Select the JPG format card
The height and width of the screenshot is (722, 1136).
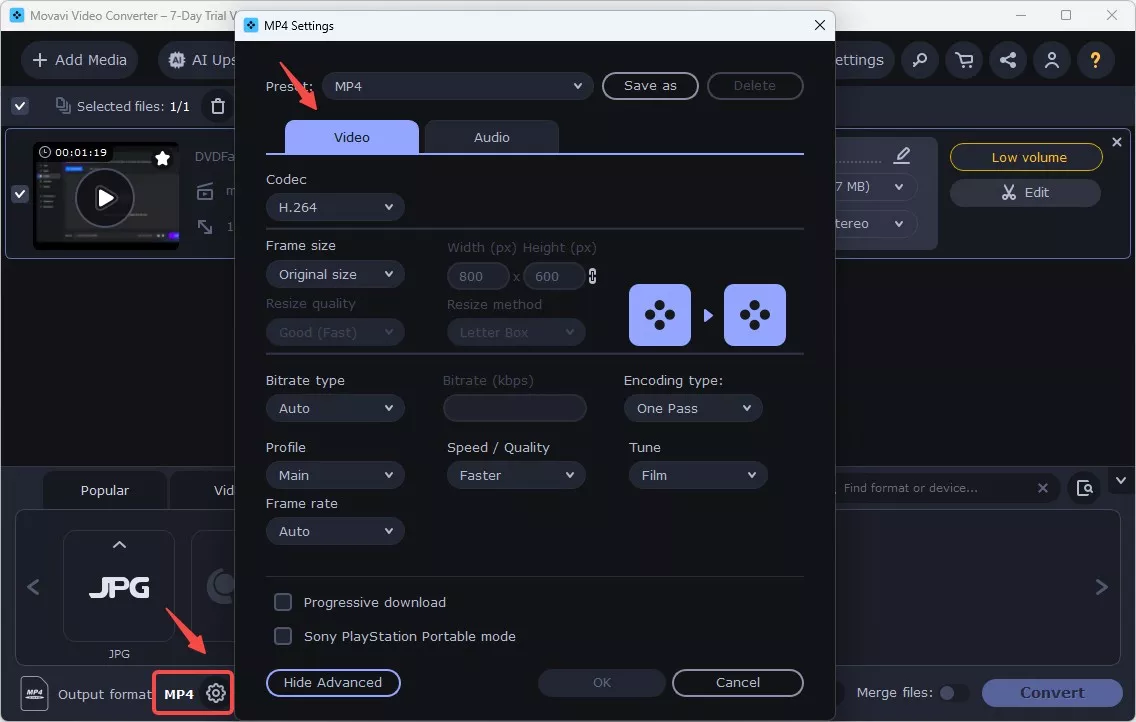[119, 585]
